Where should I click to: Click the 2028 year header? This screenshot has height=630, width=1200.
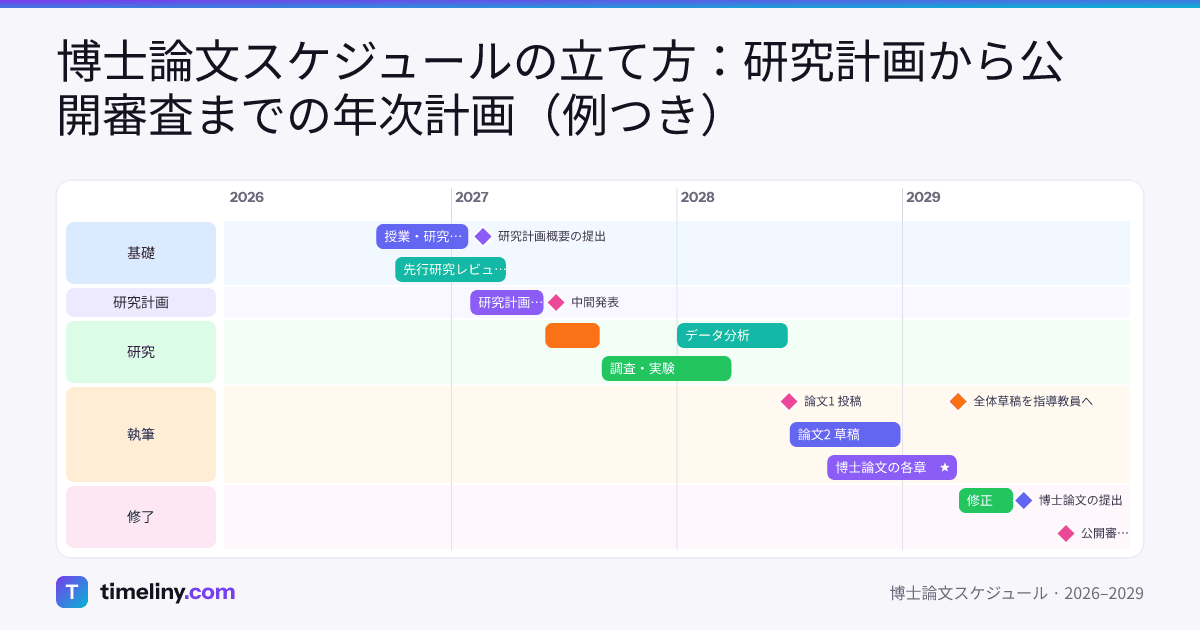(698, 197)
